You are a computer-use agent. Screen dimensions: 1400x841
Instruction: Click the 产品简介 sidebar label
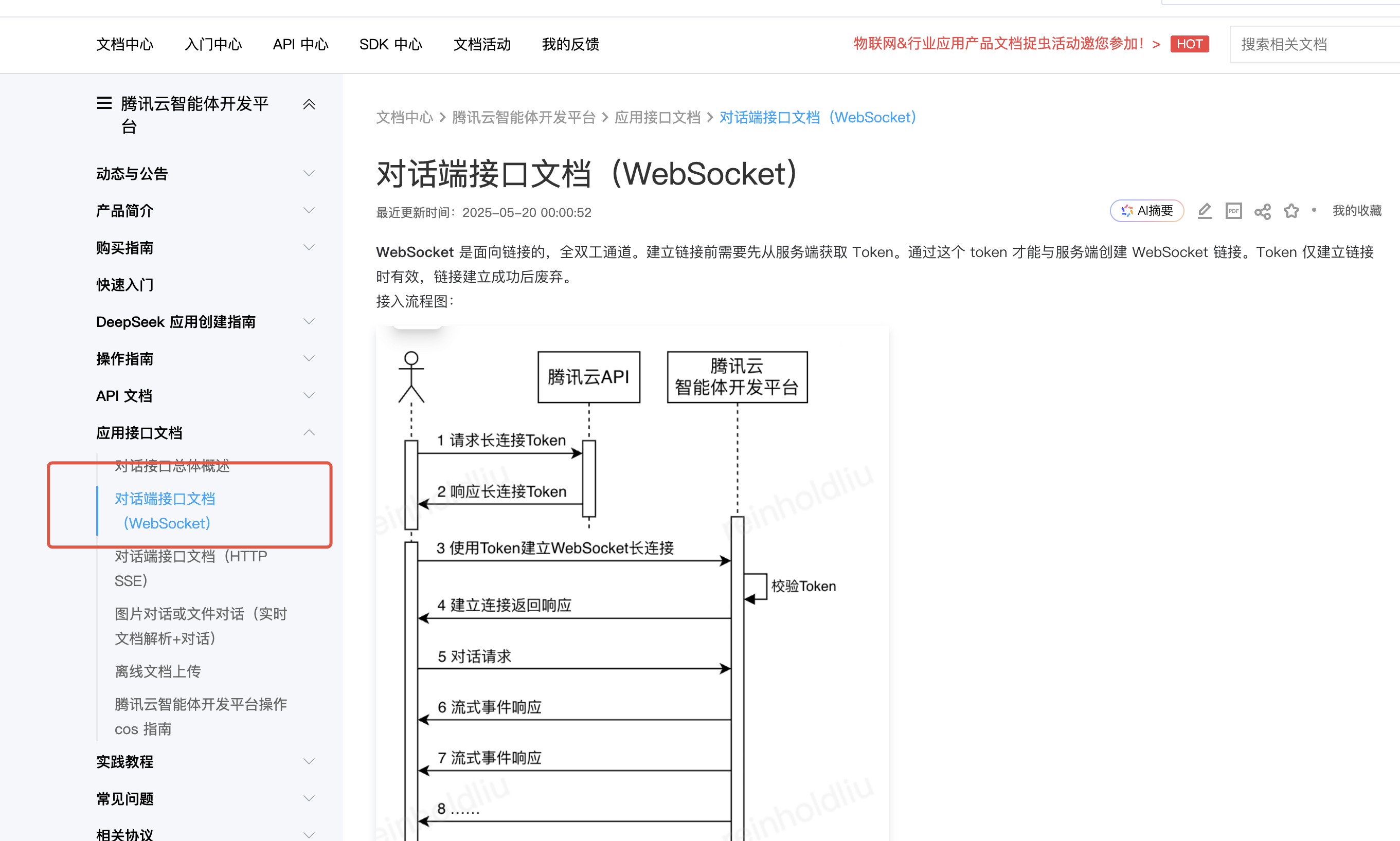pos(125,210)
